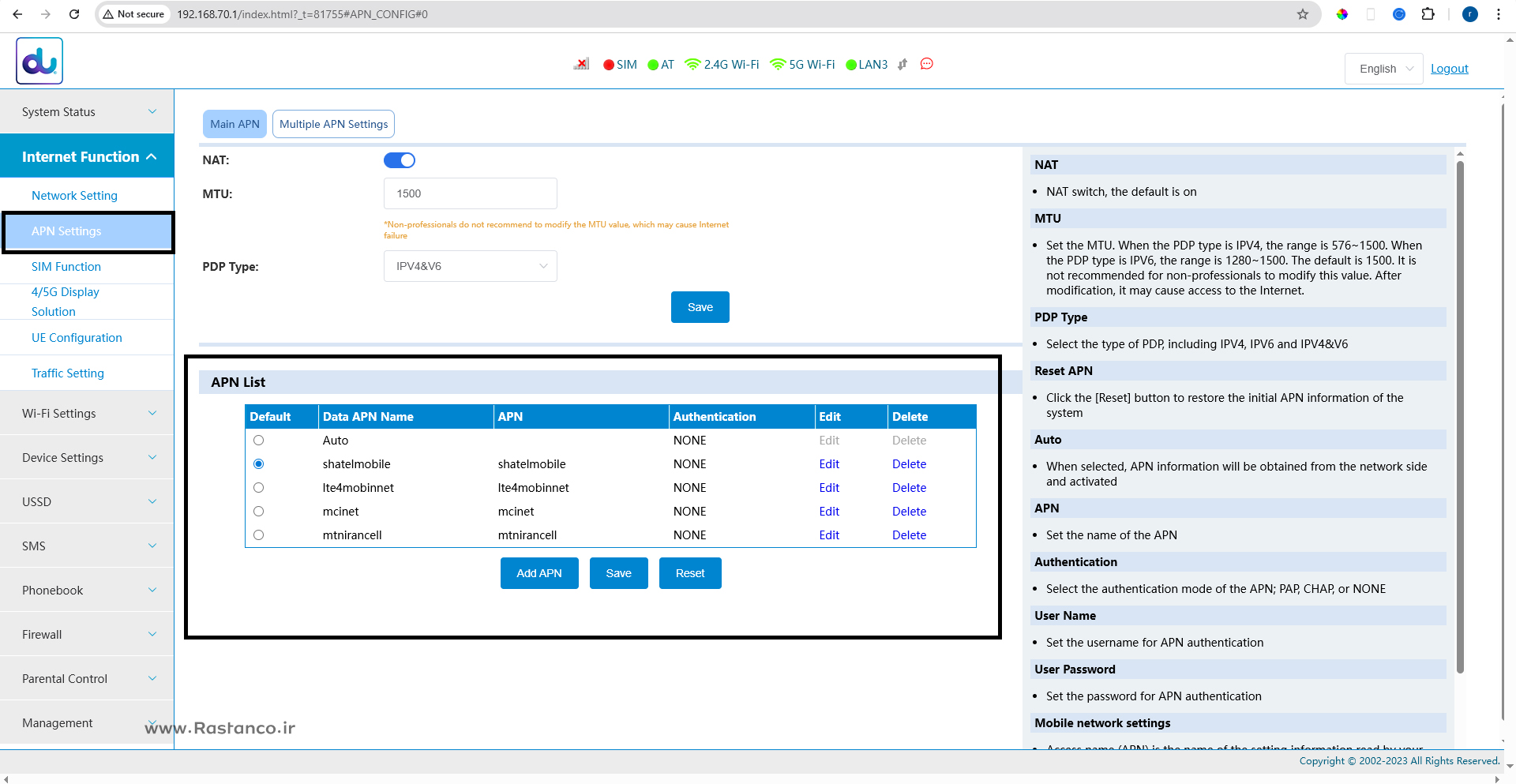Set mtnirancell as the default APN
This screenshot has height=784, width=1516.
click(258, 535)
